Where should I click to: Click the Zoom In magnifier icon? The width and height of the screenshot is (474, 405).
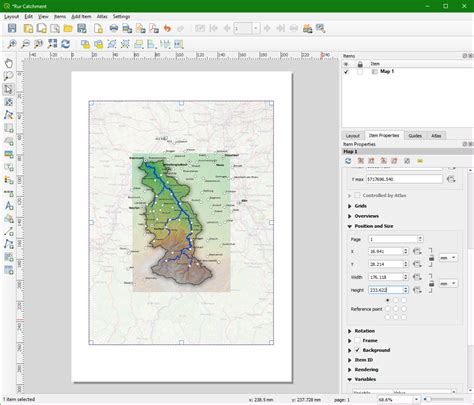12,44
